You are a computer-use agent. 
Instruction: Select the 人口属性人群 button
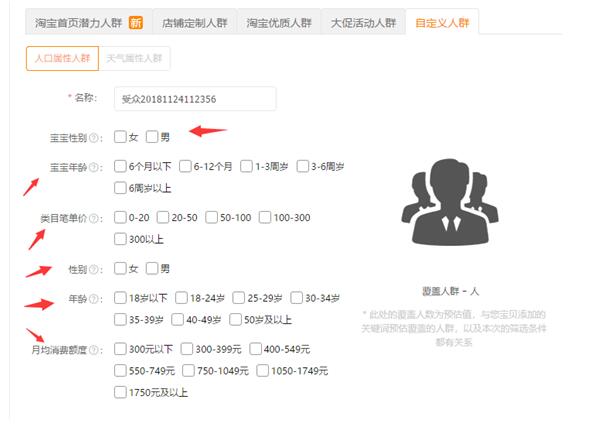[x=62, y=58]
